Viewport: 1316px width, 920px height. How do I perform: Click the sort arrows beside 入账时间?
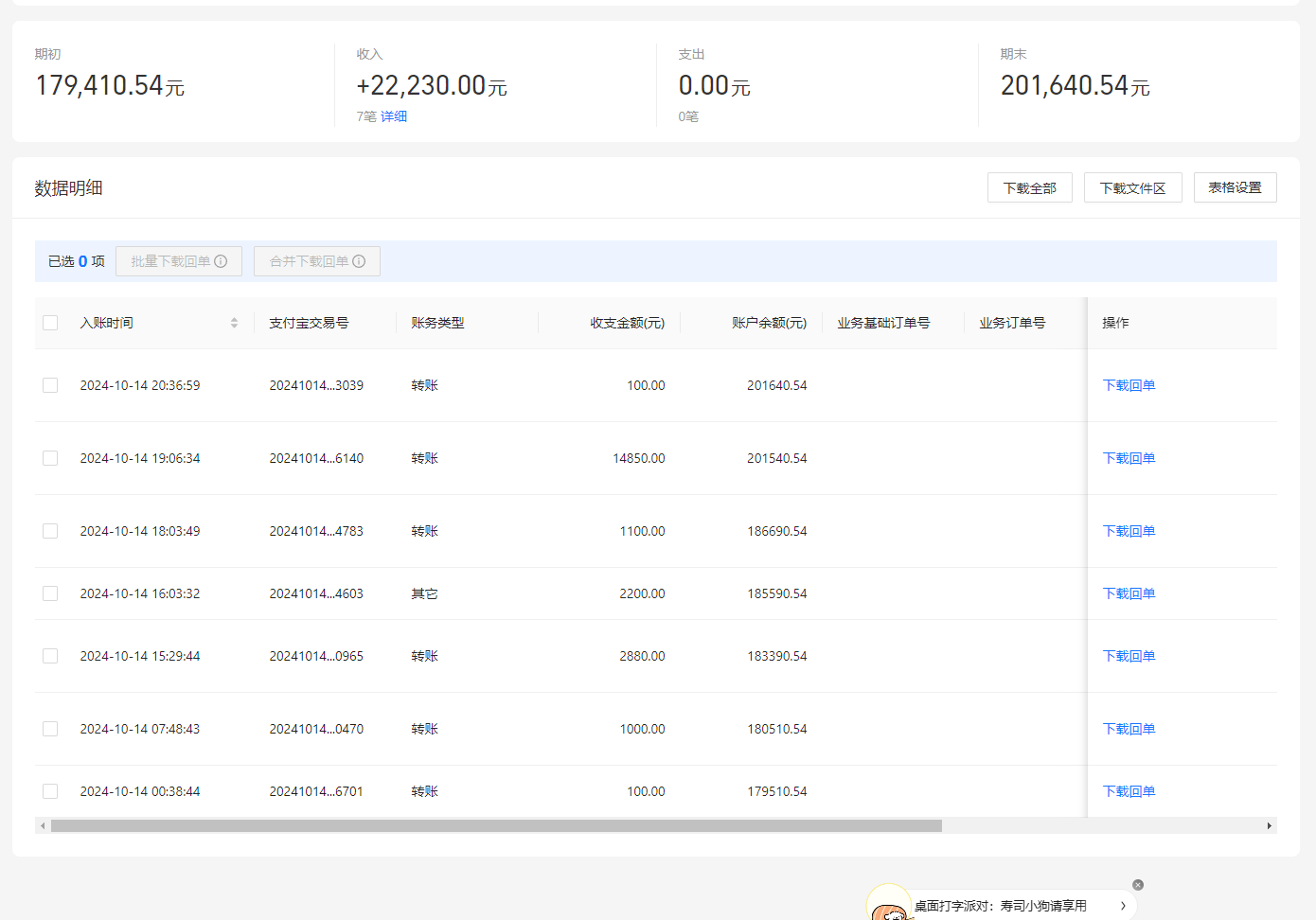pos(234,323)
